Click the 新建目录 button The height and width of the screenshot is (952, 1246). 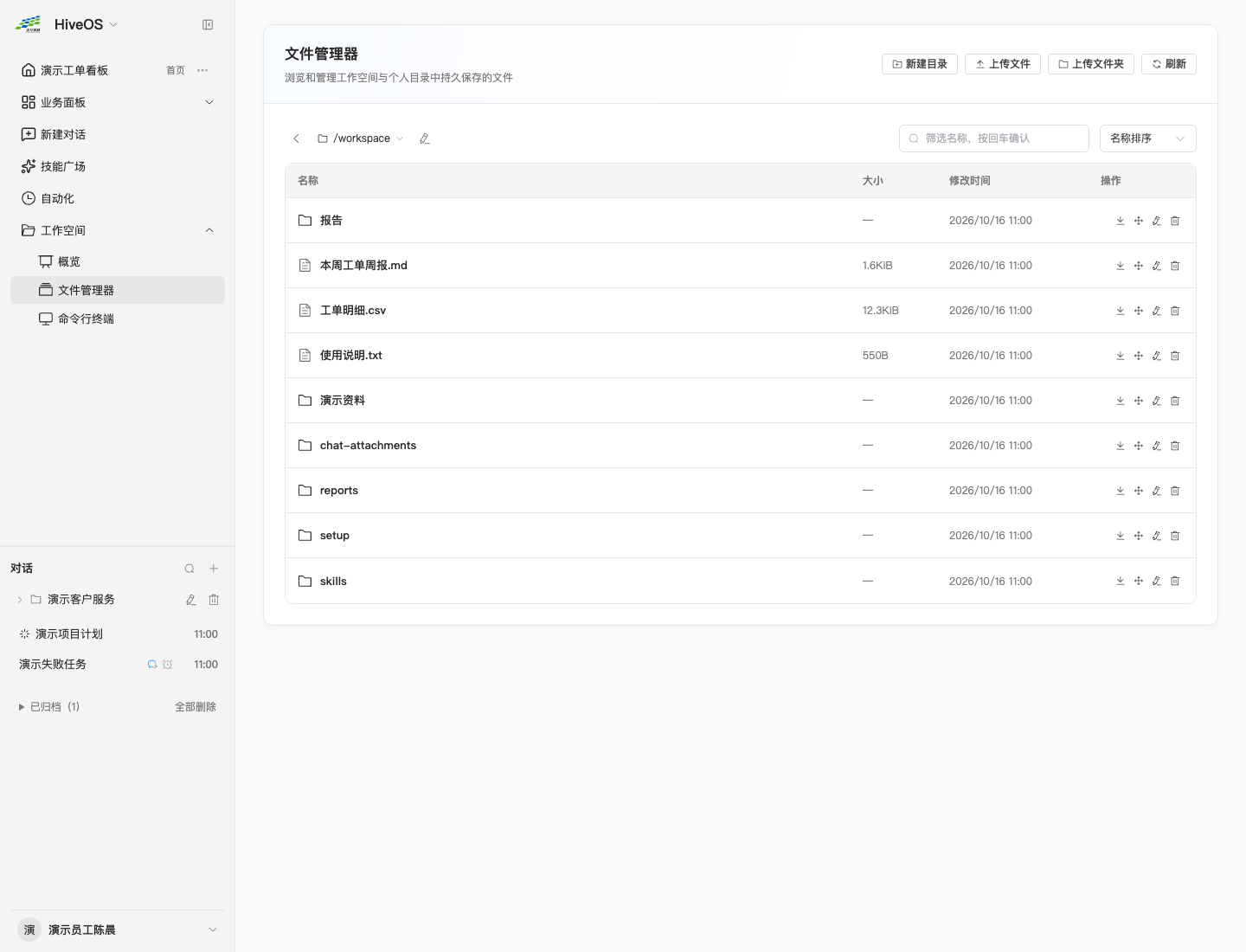pos(920,64)
